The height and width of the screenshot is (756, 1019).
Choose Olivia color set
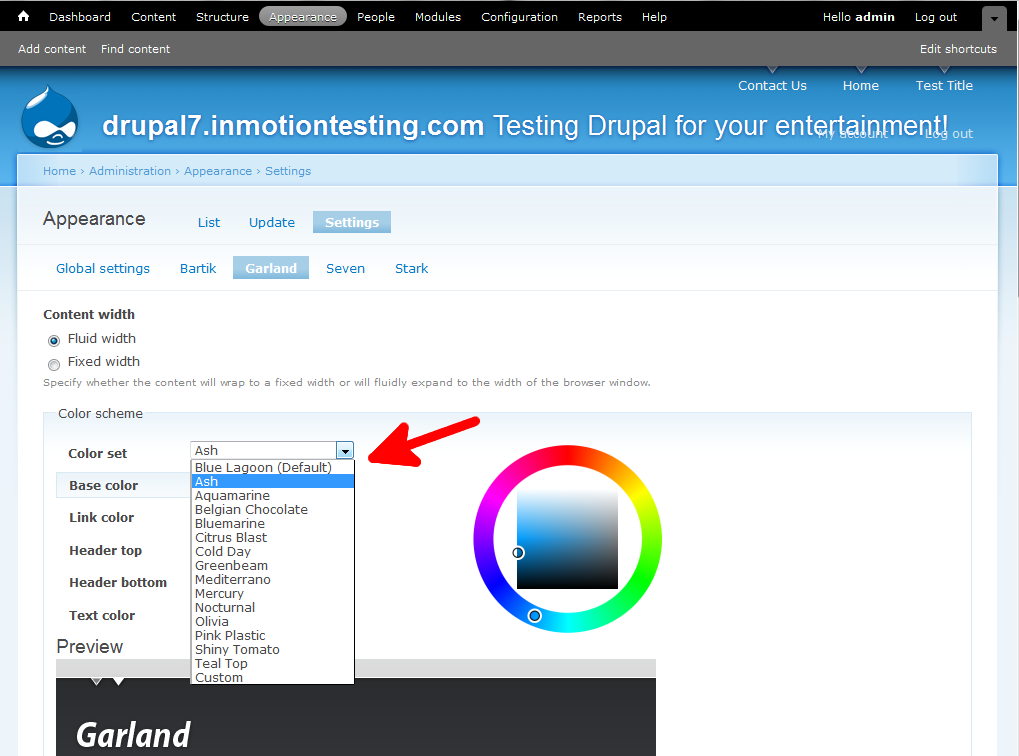[272, 621]
